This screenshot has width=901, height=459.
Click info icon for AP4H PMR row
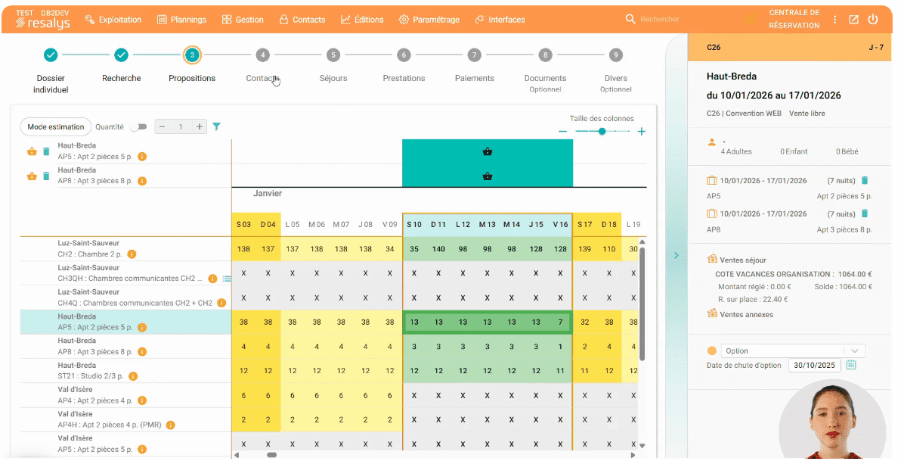[171, 425]
